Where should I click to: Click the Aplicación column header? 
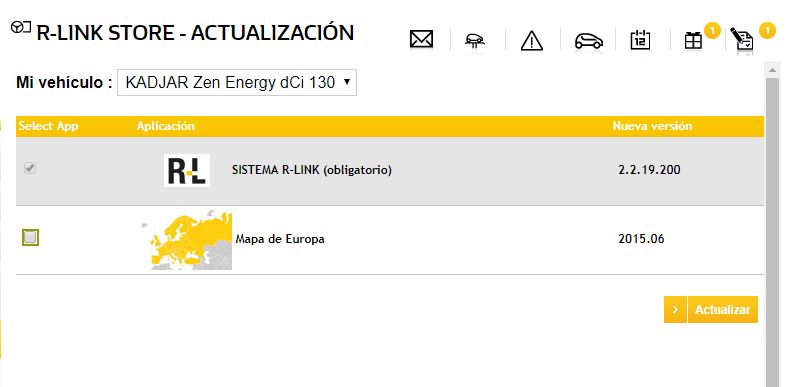pos(166,126)
